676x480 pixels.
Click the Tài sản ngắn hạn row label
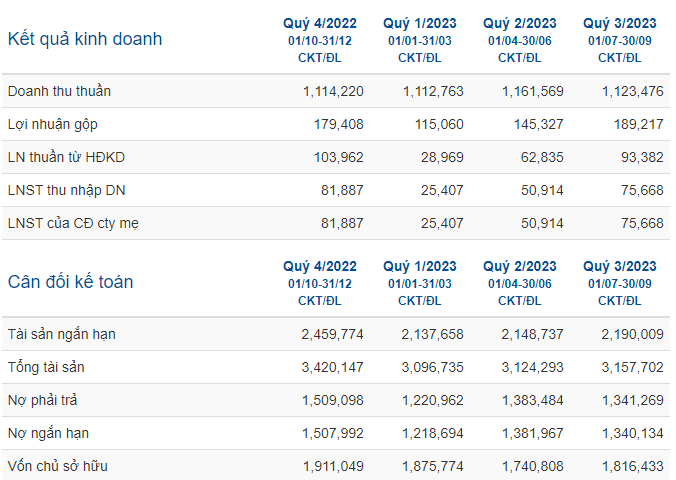click(x=62, y=334)
